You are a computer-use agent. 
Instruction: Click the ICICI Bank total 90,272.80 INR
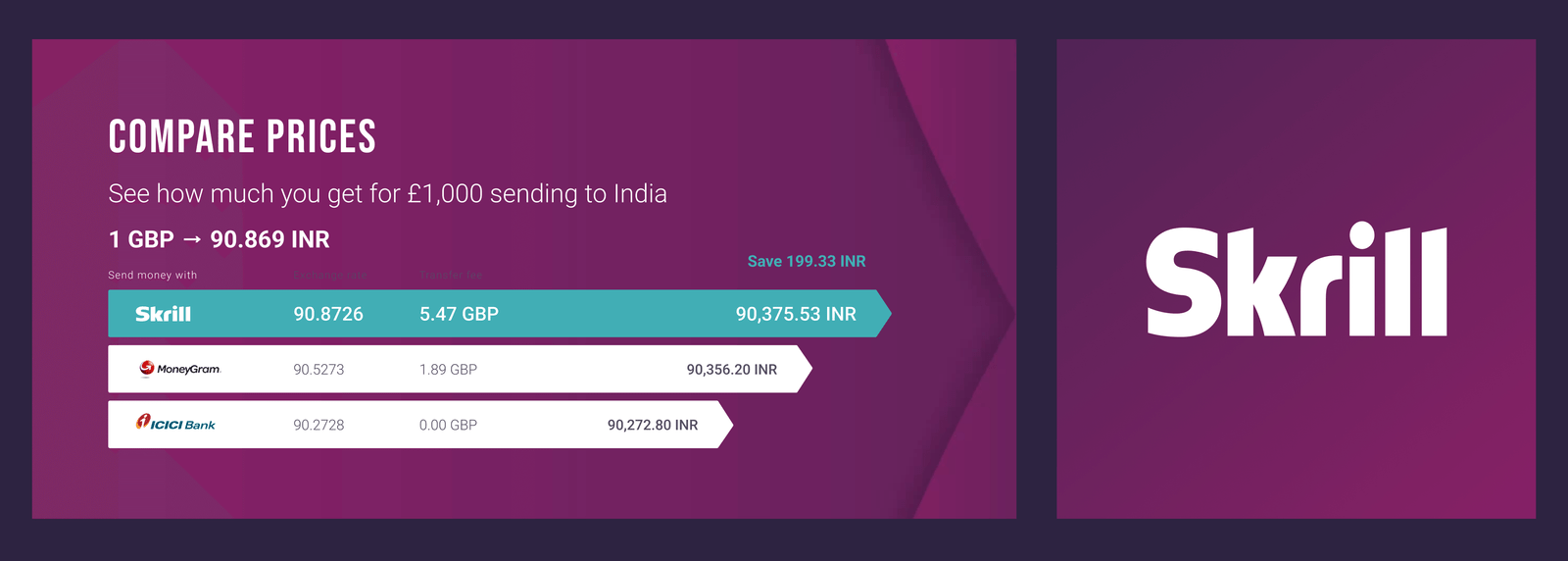coord(653,425)
